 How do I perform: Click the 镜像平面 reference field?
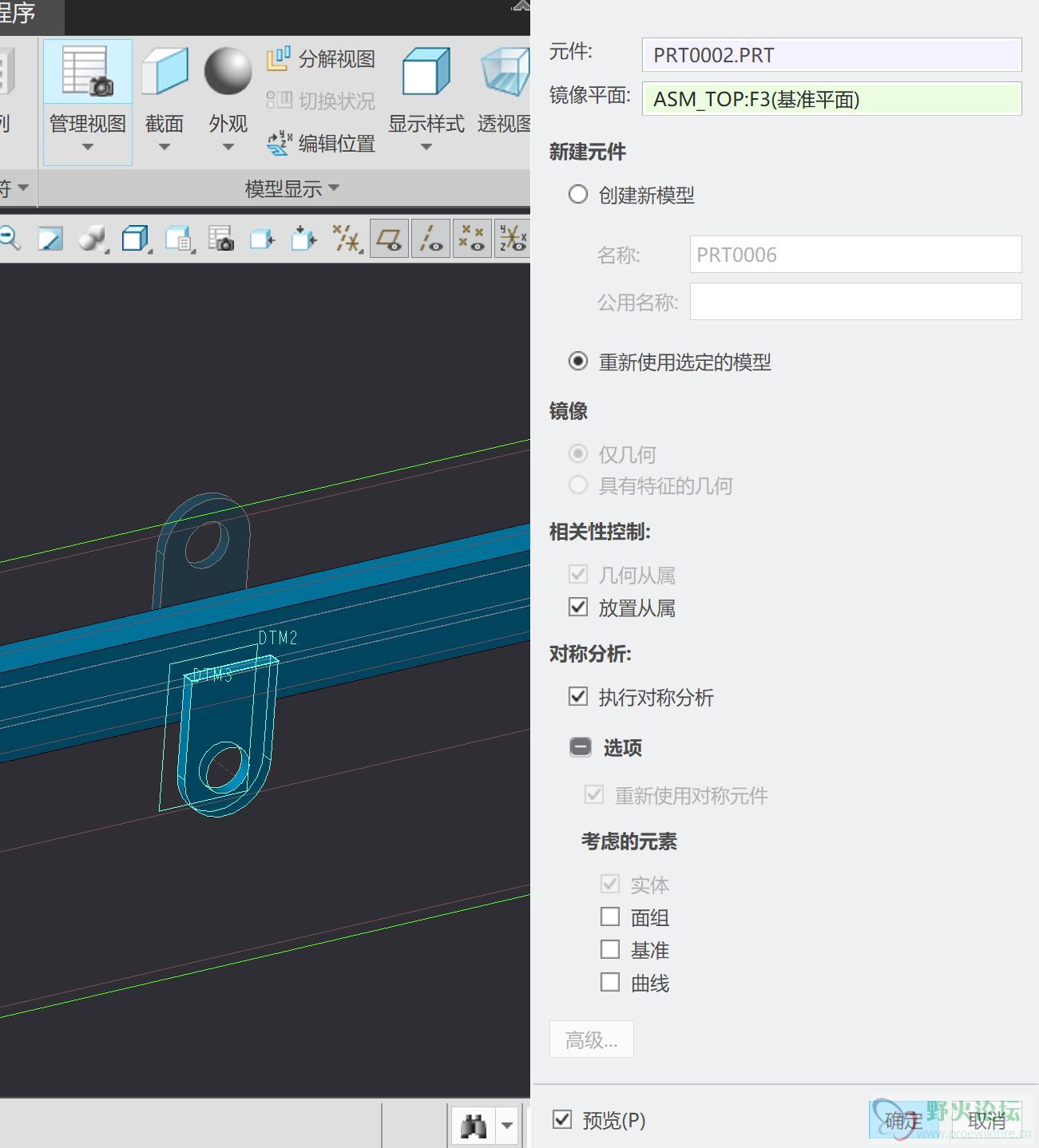[831, 99]
